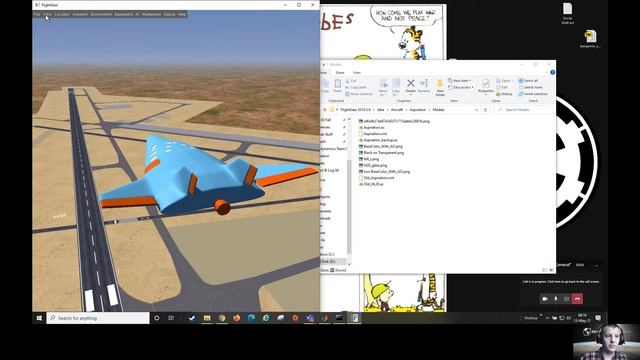
Task: Open the Easy access dropdown
Action: point(461,87)
